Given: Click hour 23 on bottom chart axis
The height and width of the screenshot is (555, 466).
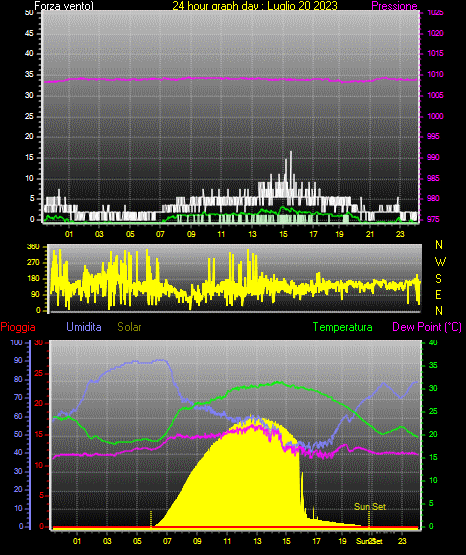Looking at the screenshot, I should coord(402,541).
